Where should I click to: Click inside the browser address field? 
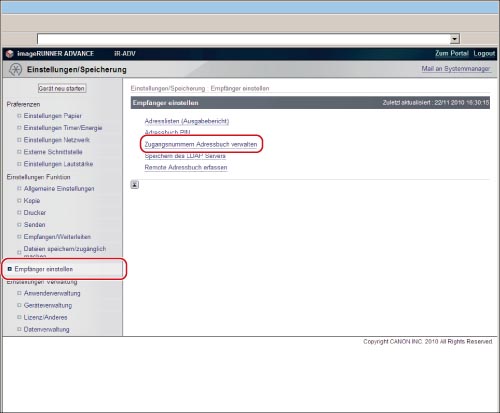point(244,39)
